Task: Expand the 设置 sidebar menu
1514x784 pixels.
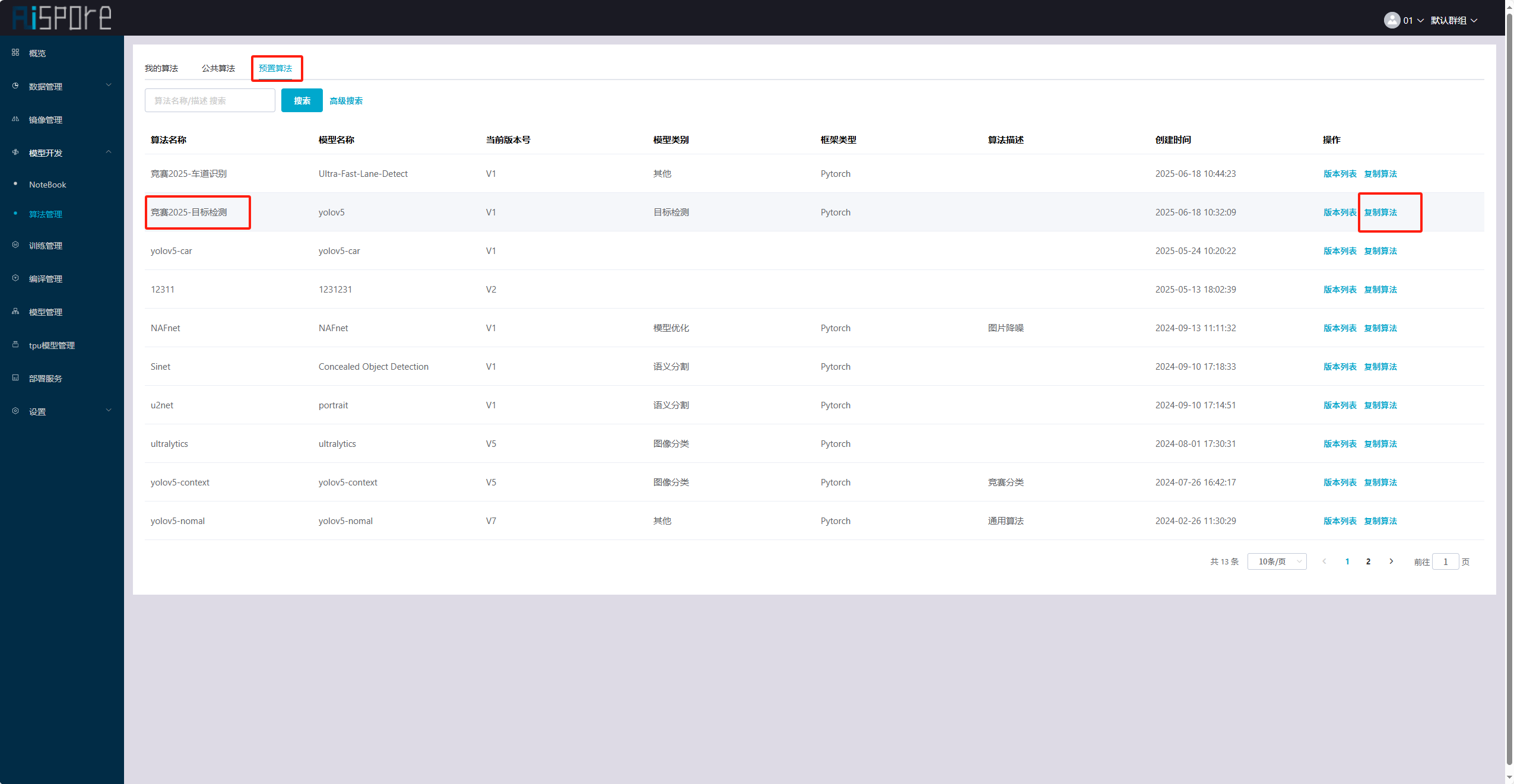Action: click(109, 411)
